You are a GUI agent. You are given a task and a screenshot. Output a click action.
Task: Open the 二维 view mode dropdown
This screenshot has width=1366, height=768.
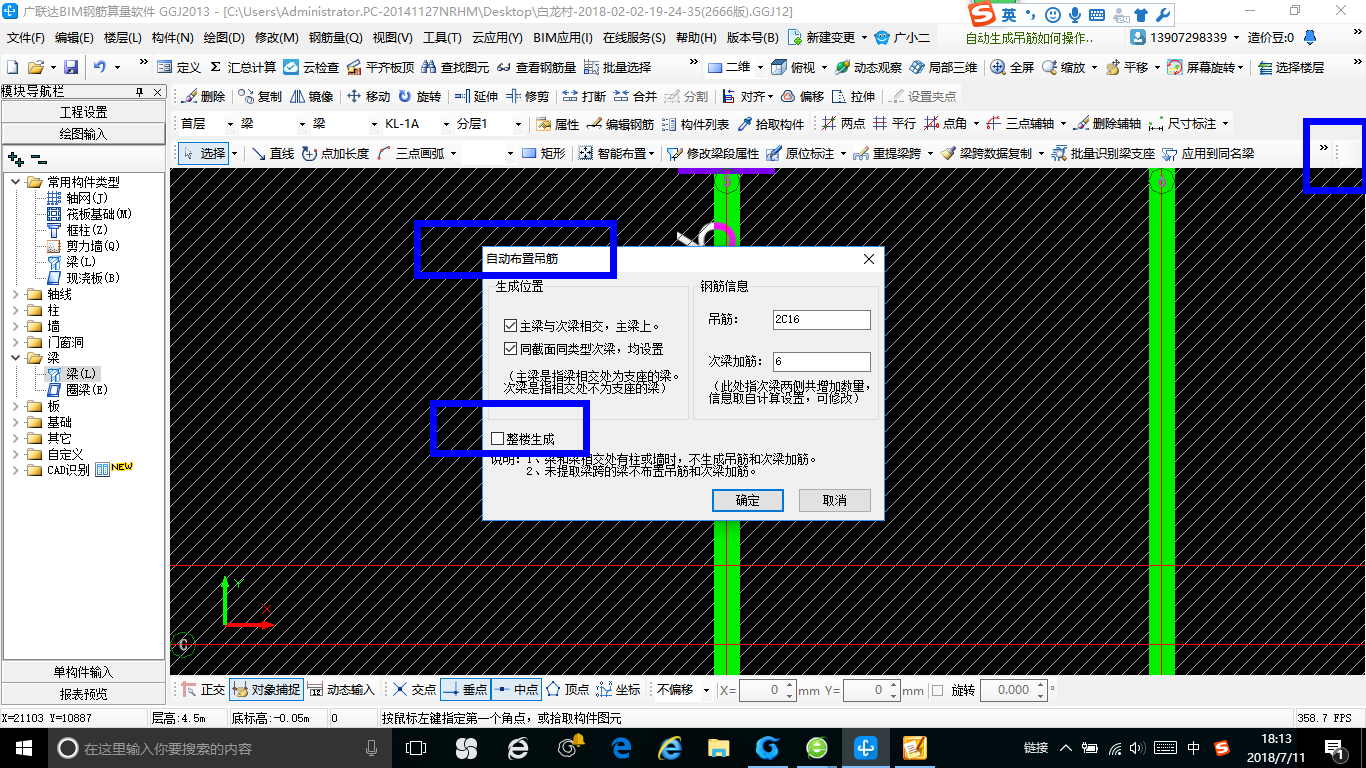pyautogui.click(x=761, y=67)
